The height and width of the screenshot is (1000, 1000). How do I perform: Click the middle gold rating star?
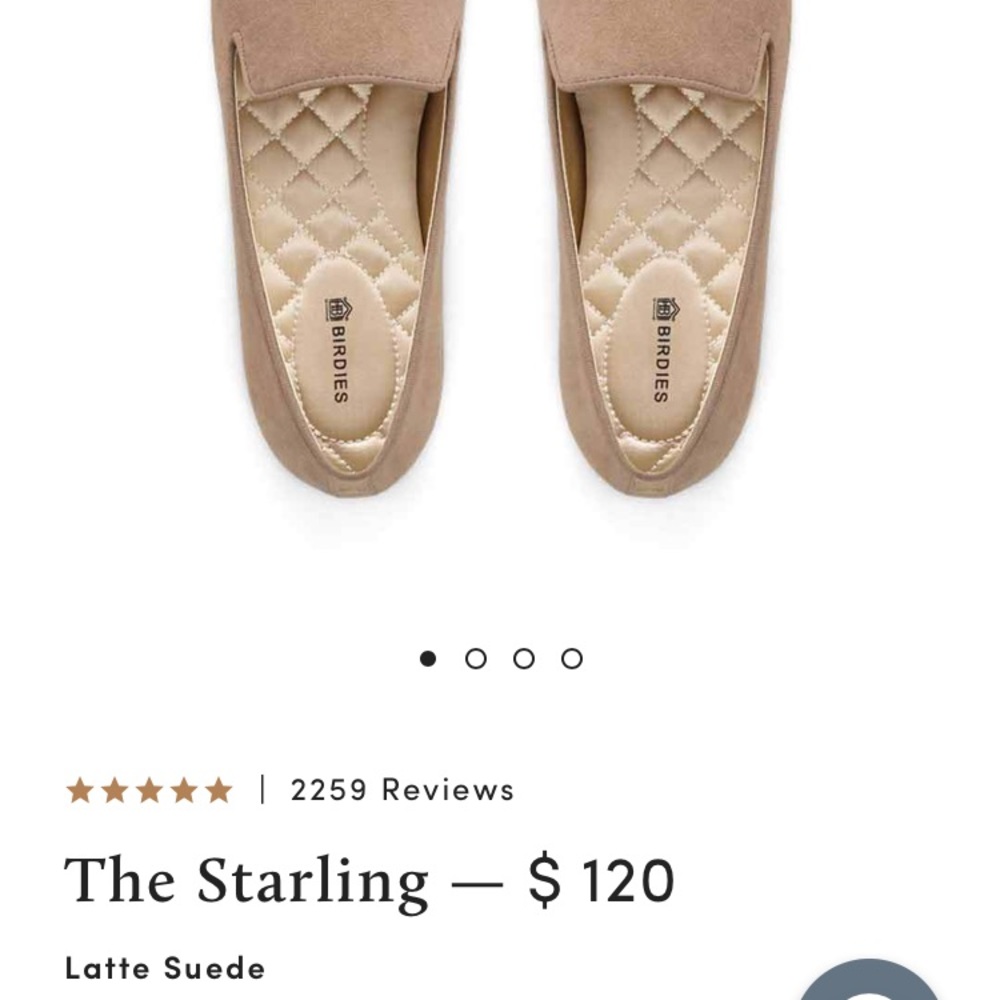click(149, 791)
